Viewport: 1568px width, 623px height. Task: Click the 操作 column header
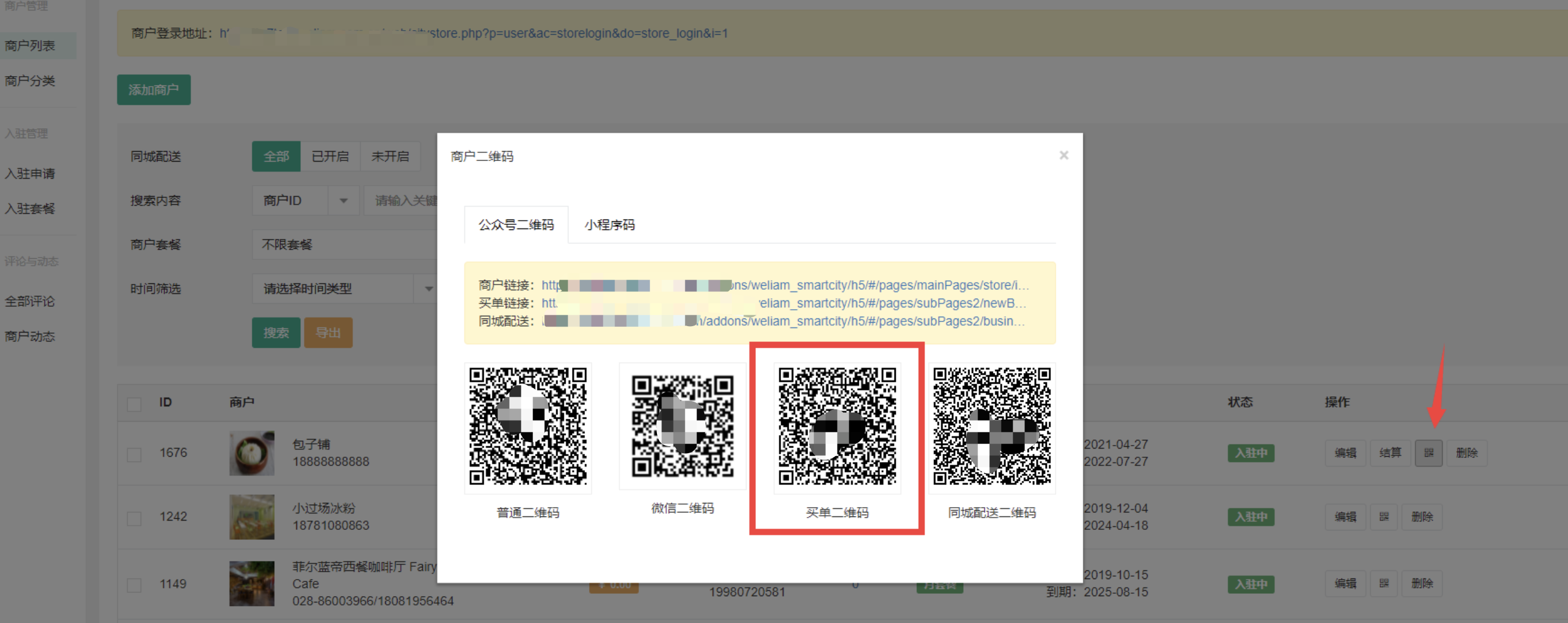click(x=1337, y=402)
